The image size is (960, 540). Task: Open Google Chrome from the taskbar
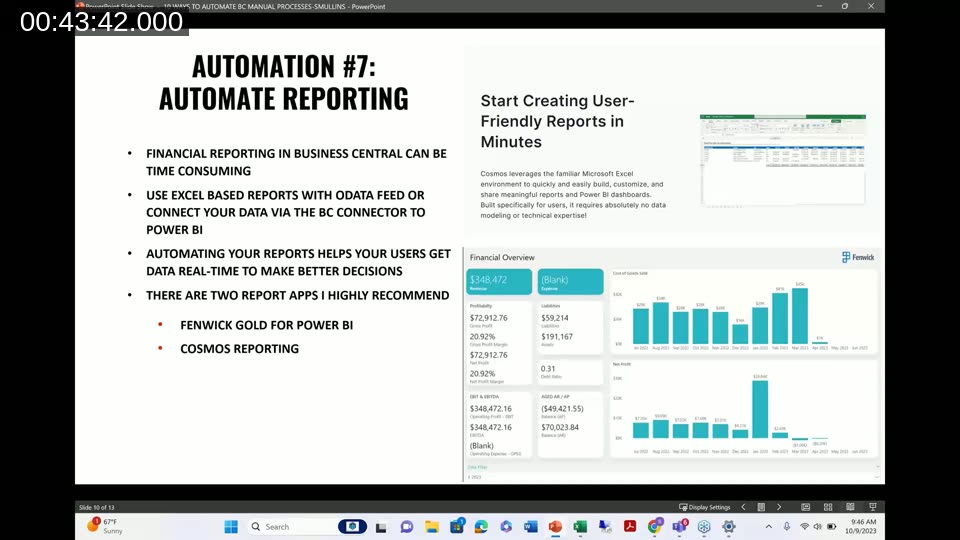654,526
